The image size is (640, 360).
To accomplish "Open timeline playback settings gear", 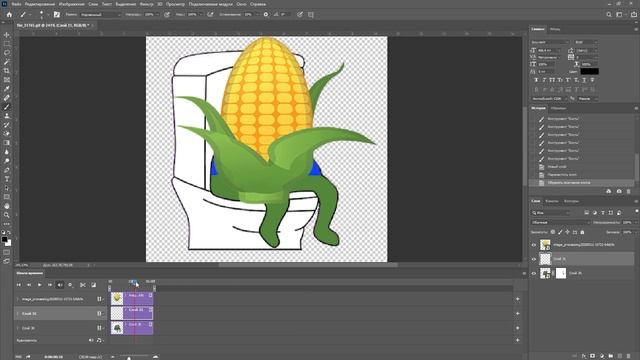I will pos(70,285).
